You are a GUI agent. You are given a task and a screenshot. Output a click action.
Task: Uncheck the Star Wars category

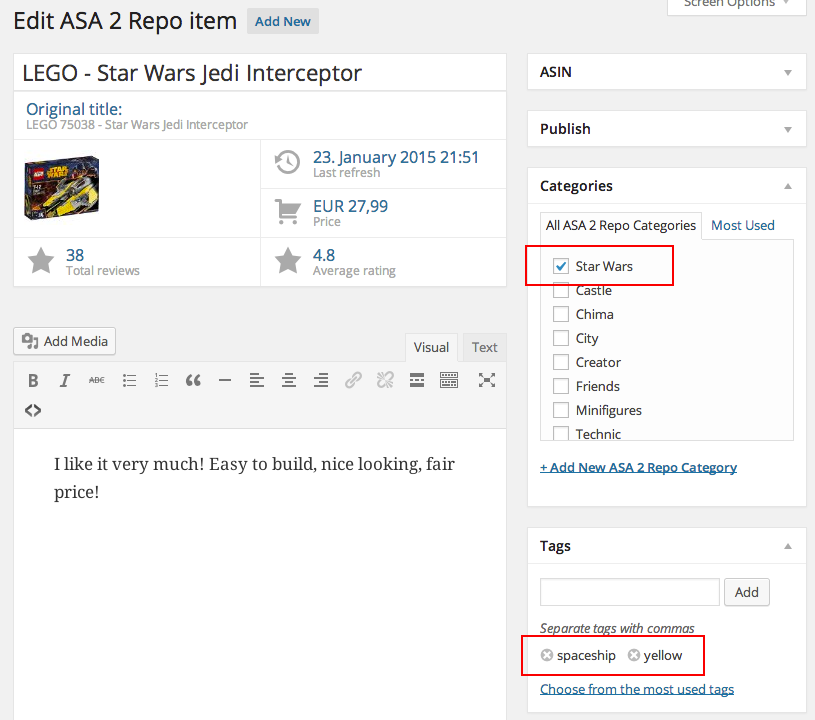561,266
